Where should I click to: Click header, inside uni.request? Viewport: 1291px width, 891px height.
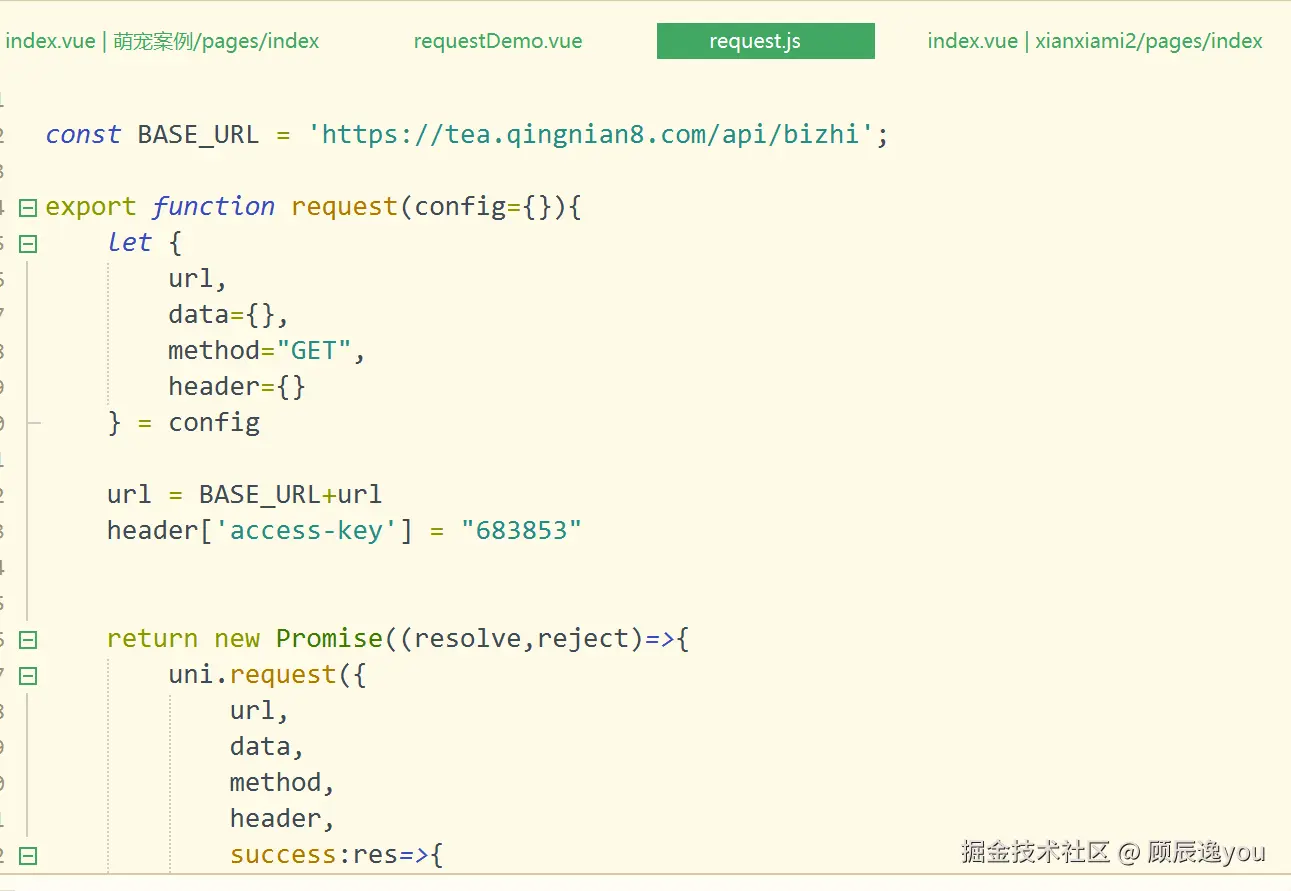tap(282, 818)
